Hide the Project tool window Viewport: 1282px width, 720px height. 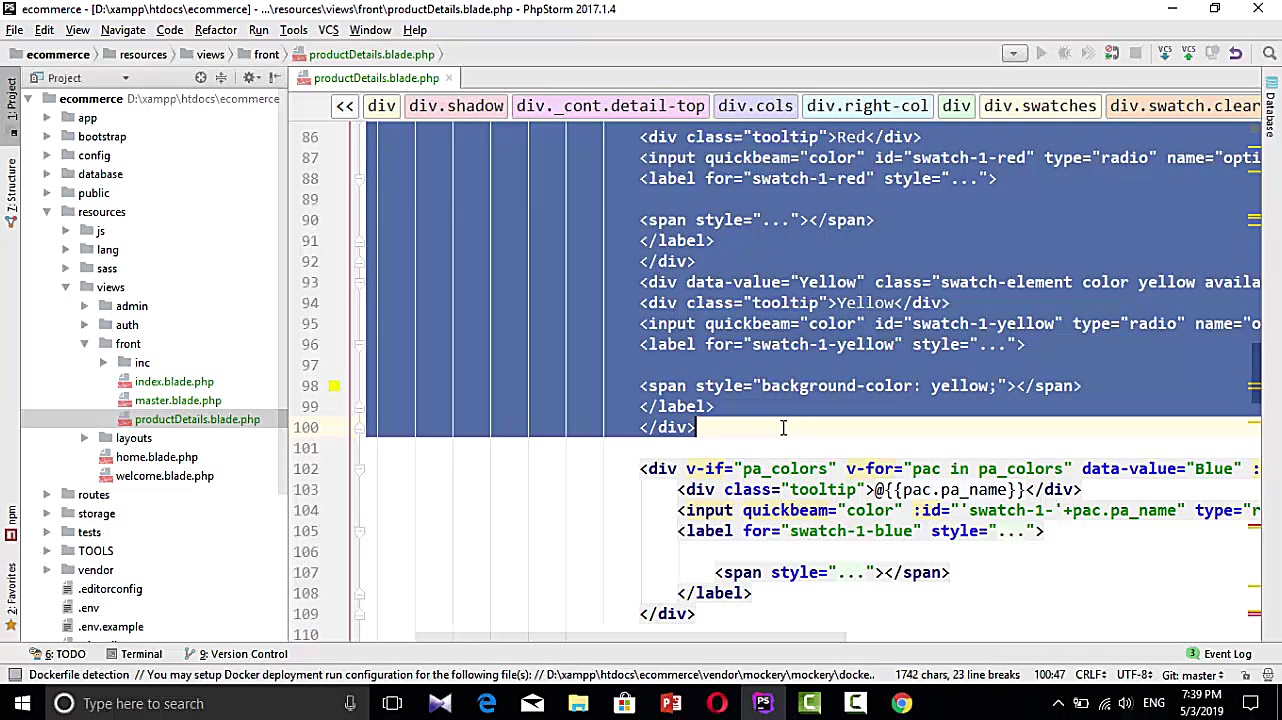pyautogui.click(x=274, y=78)
